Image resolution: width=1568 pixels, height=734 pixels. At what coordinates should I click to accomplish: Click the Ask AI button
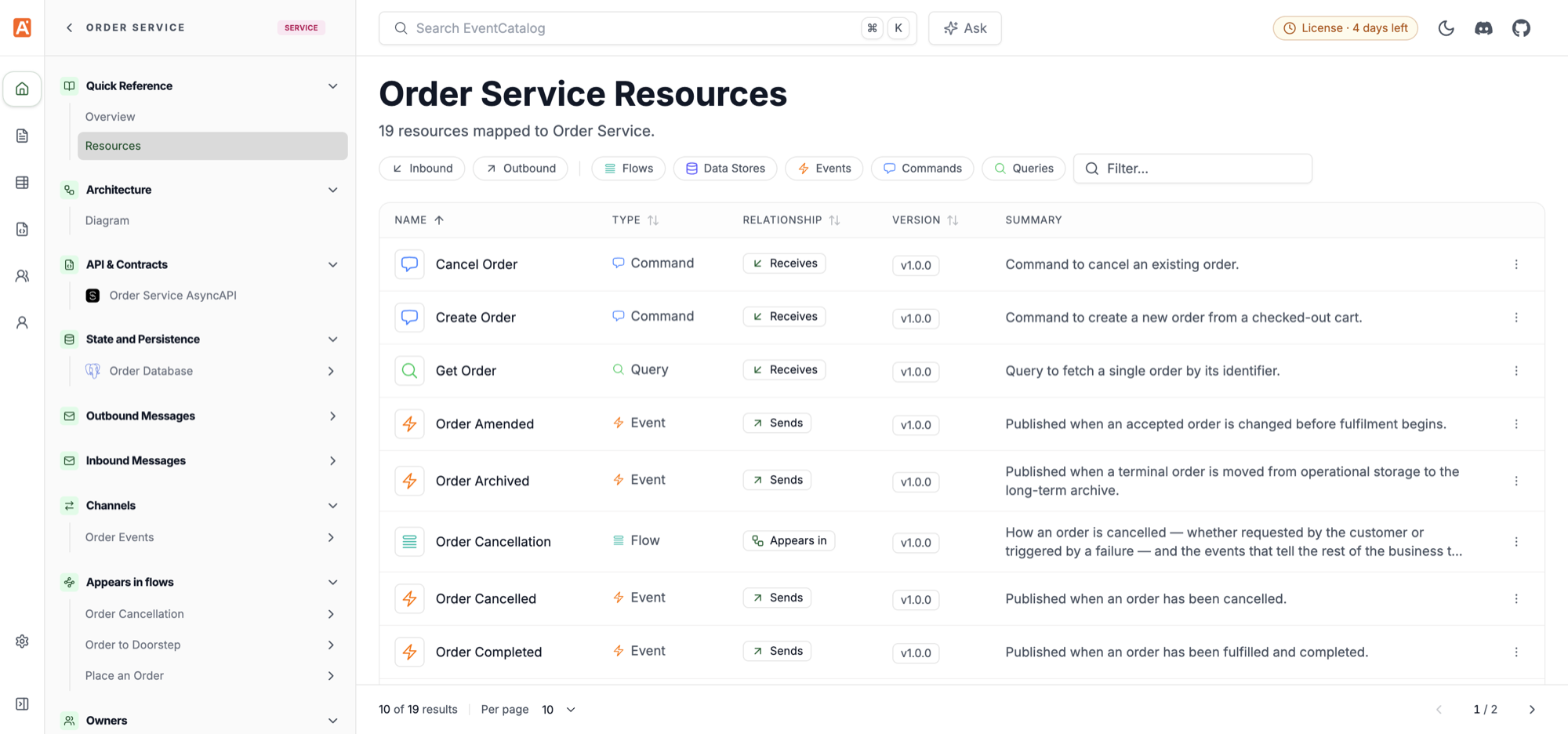pyautogui.click(x=964, y=28)
